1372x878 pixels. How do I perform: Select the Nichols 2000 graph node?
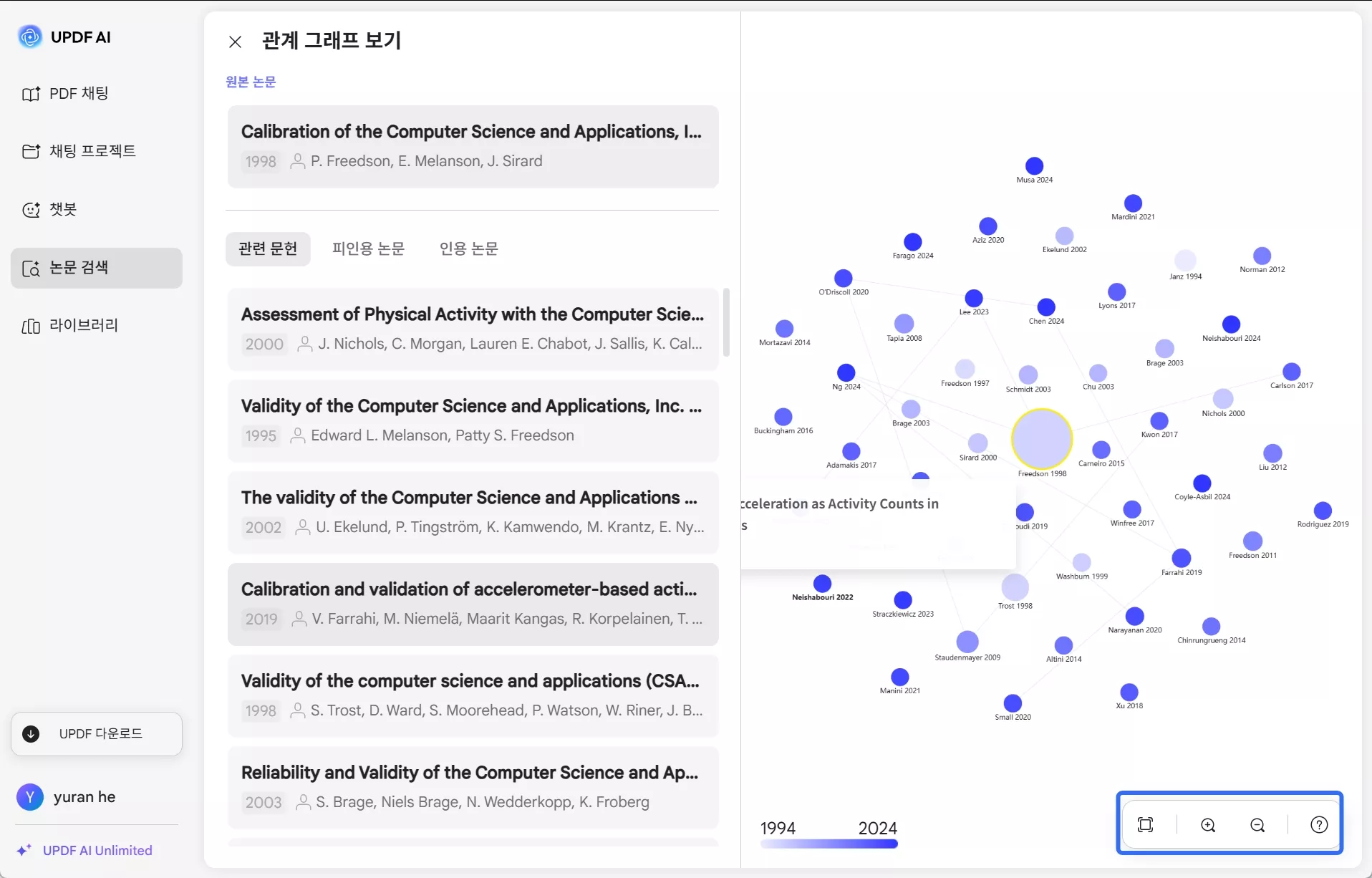pyautogui.click(x=1223, y=399)
